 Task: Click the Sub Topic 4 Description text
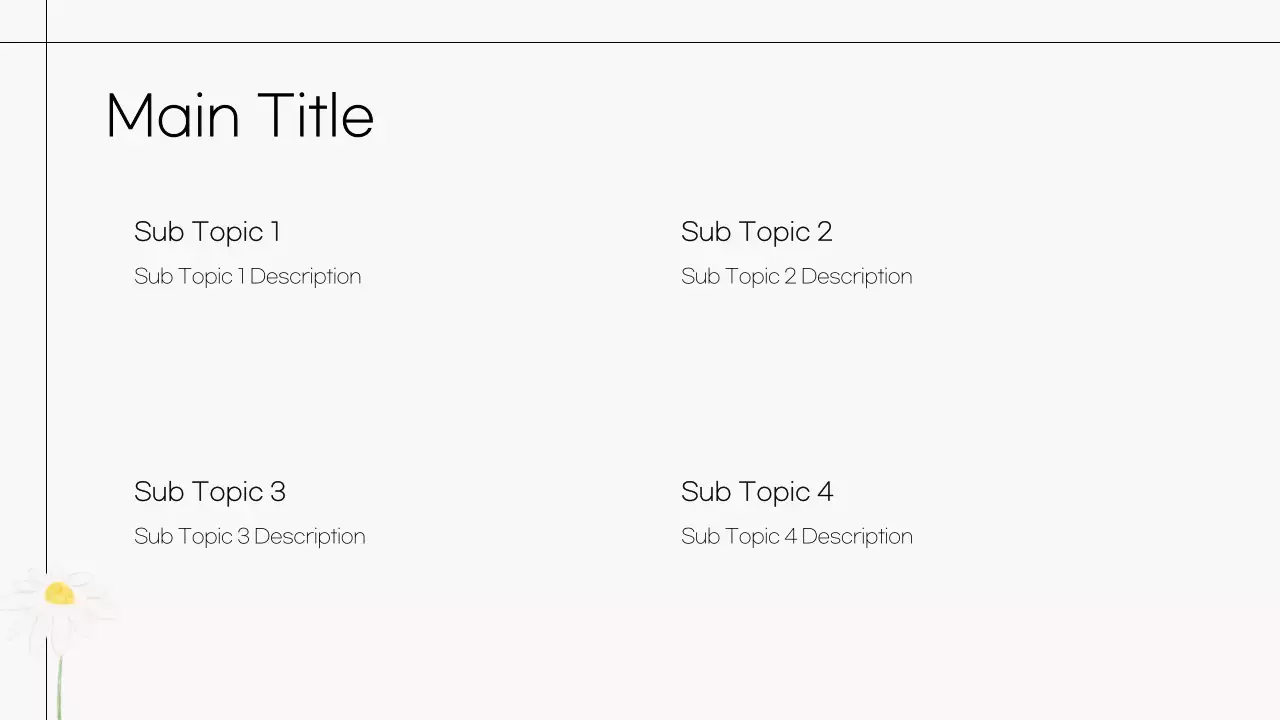pos(796,536)
